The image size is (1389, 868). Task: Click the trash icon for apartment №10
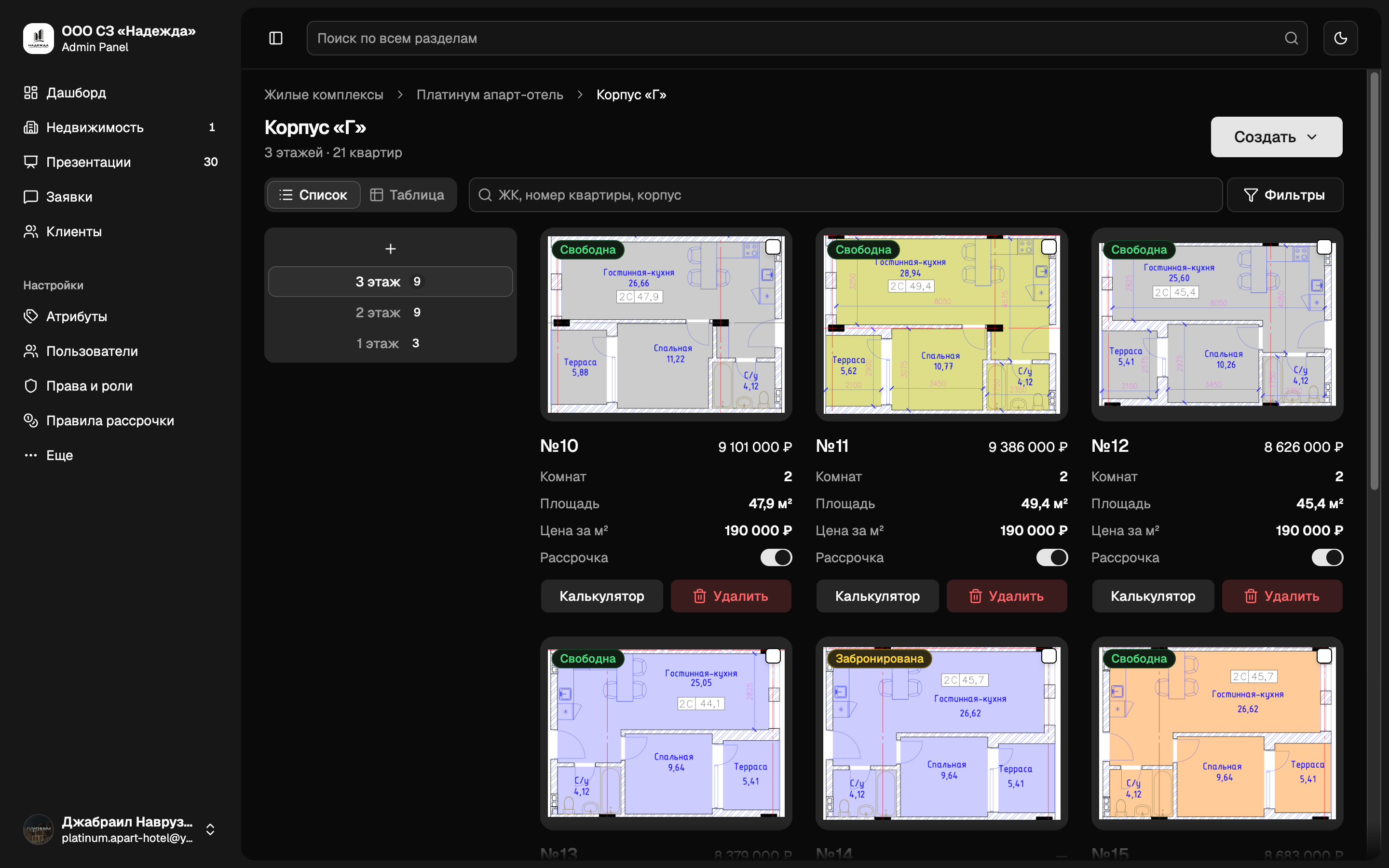tap(700, 596)
